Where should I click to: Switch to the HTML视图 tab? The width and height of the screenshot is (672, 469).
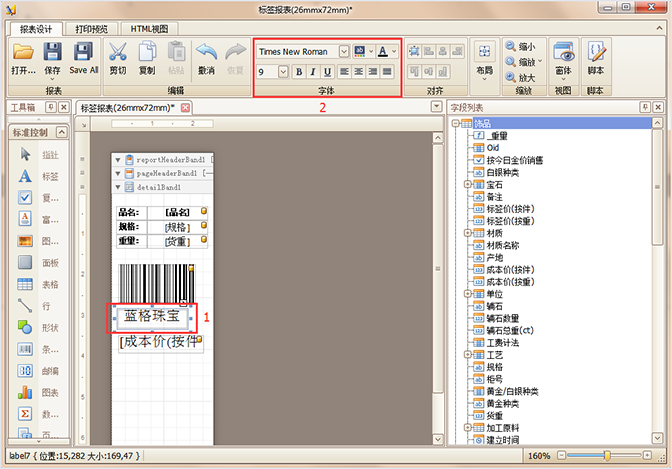pos(150,27)
